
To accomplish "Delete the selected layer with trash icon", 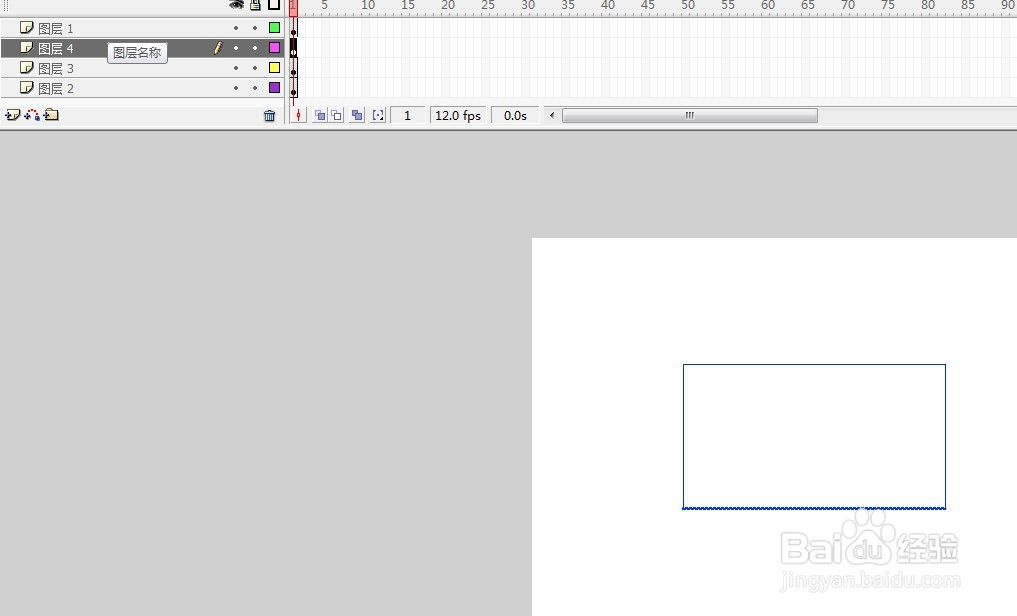I will coord(269,115).
